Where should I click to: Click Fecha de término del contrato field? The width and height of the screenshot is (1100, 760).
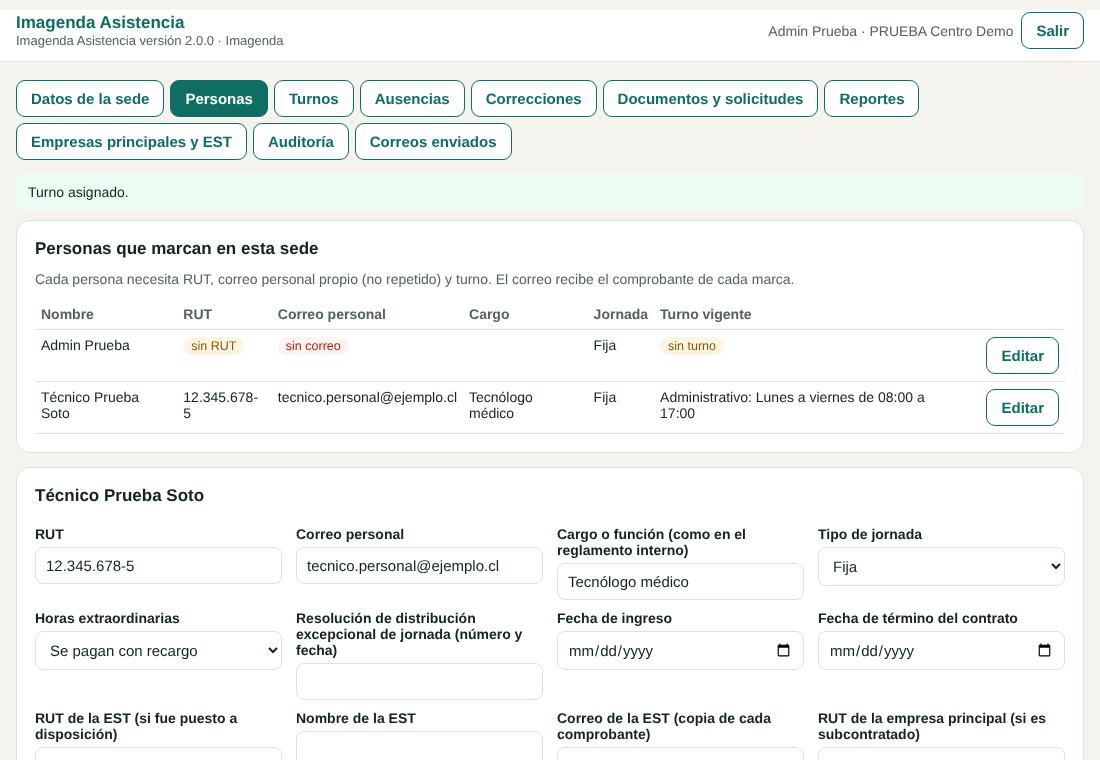click(941, 651)
